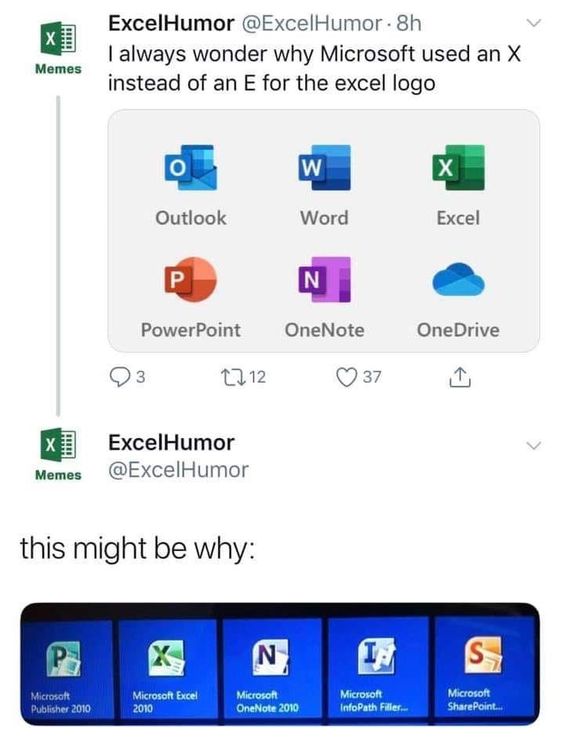
Task: Open the PowerPoint app icon
Action: [x=191, y=280]
